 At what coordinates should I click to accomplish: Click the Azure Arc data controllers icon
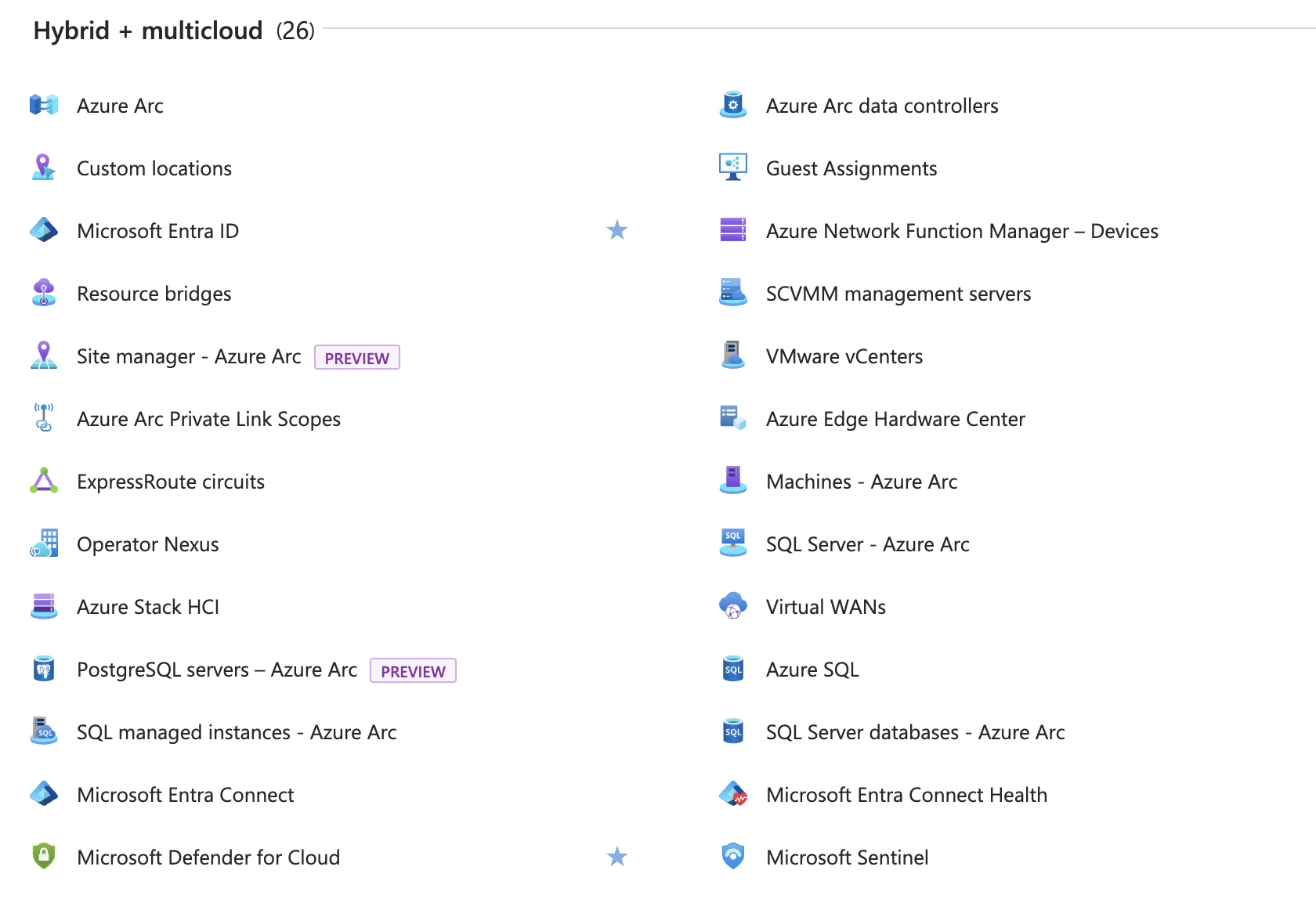tap(733, 105)
